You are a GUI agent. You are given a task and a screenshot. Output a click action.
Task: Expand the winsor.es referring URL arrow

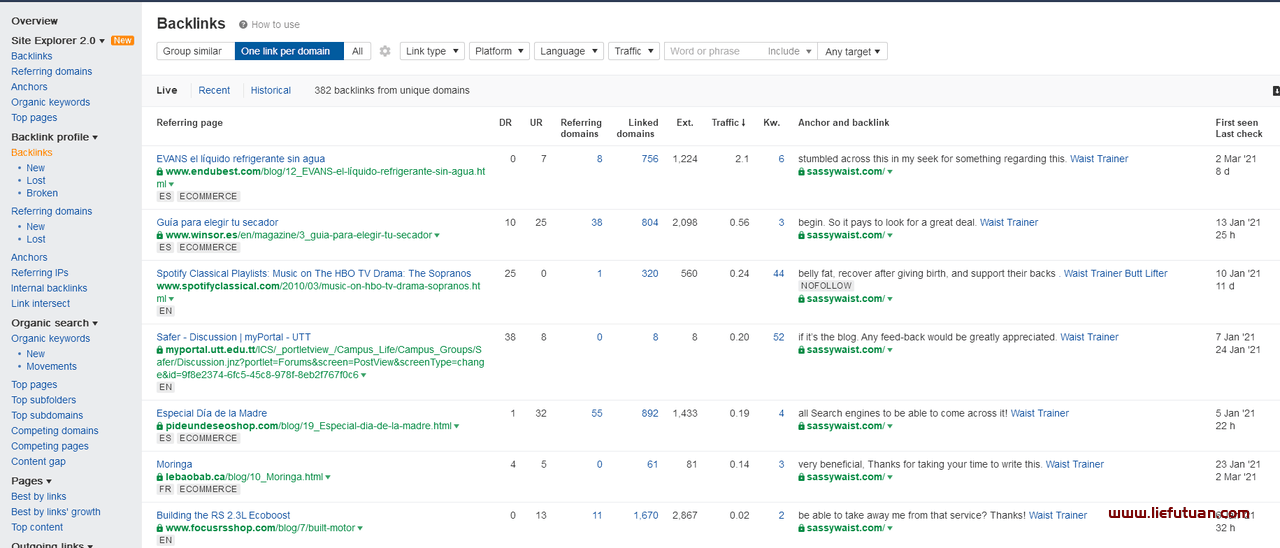(x=436, y=235)
